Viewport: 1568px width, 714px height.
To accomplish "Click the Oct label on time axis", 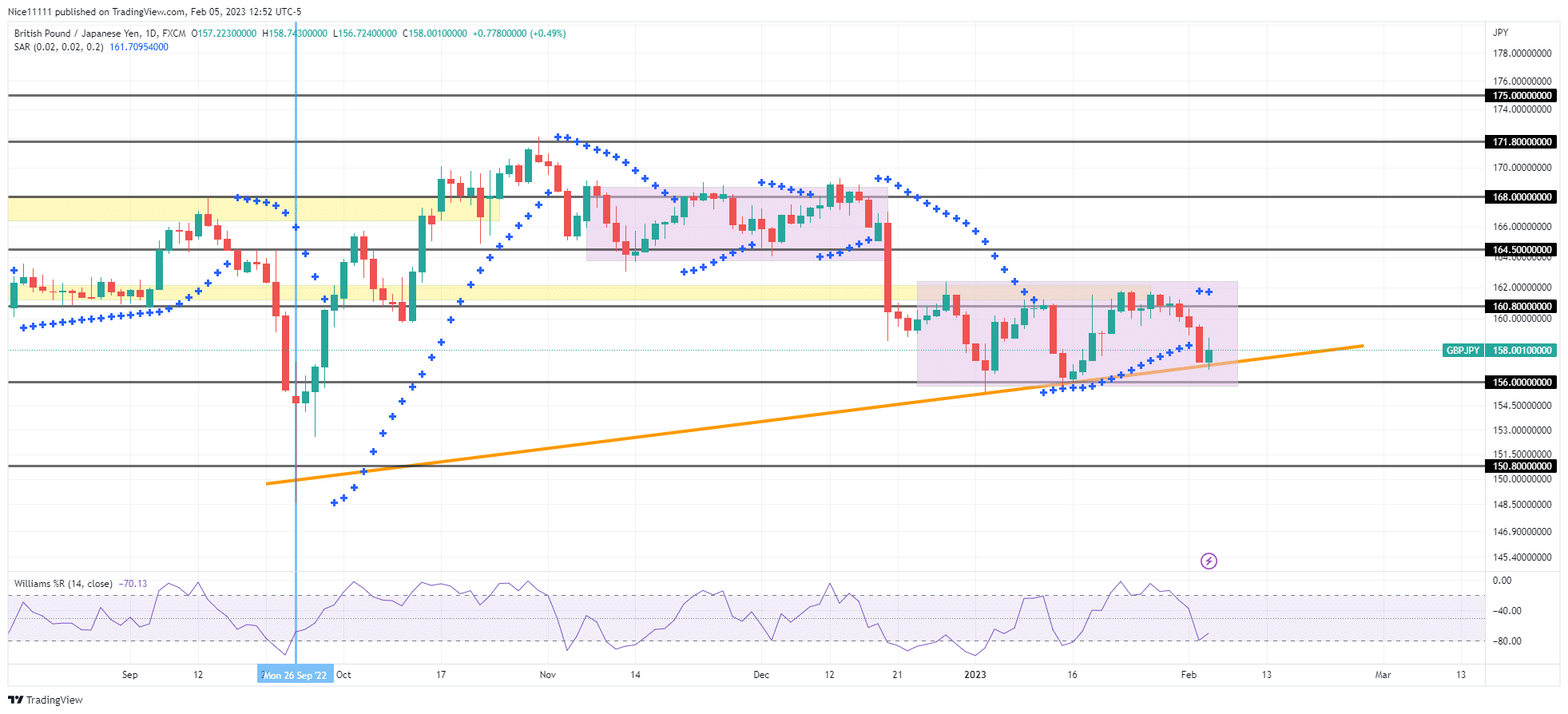I will pos(343,675).
